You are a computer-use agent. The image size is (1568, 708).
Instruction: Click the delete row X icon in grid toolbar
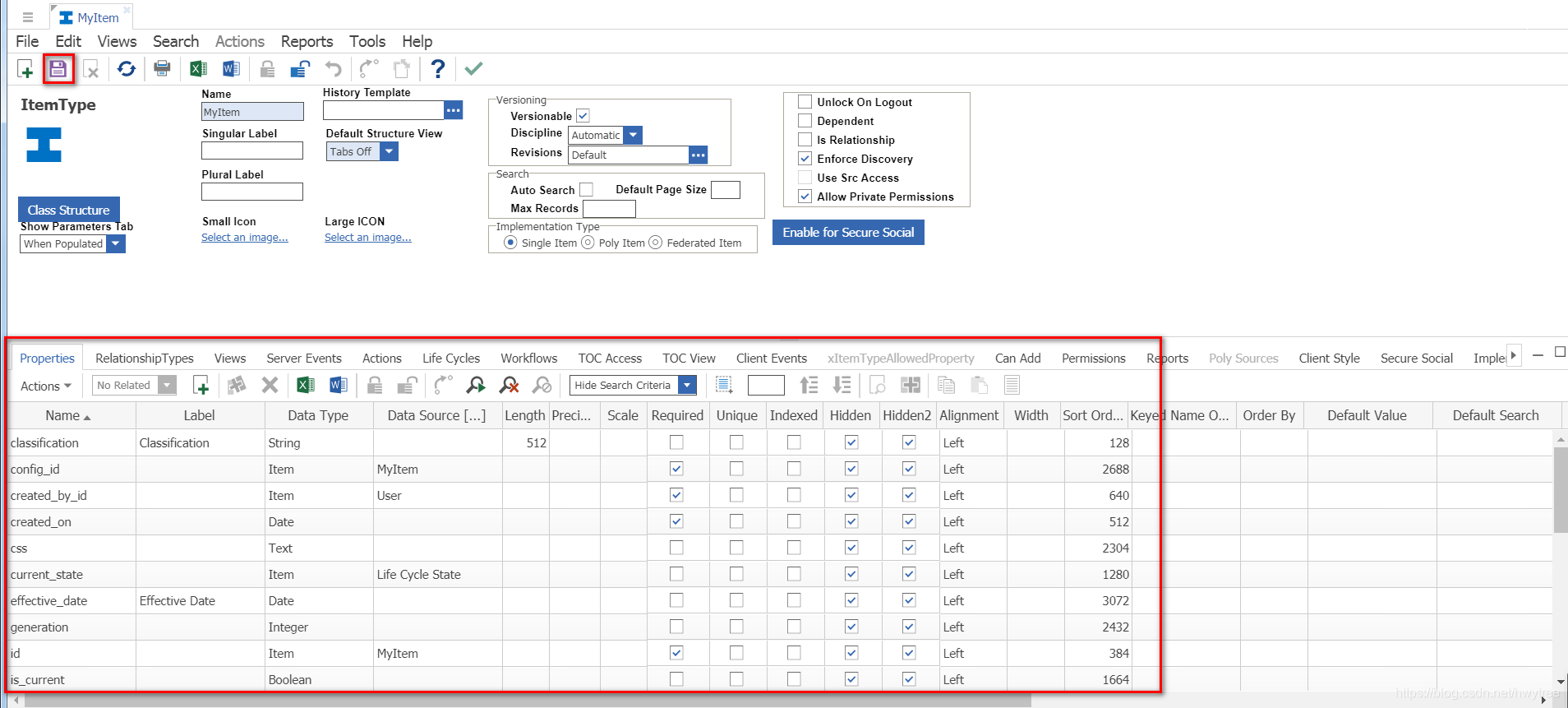tap(270, 385)
